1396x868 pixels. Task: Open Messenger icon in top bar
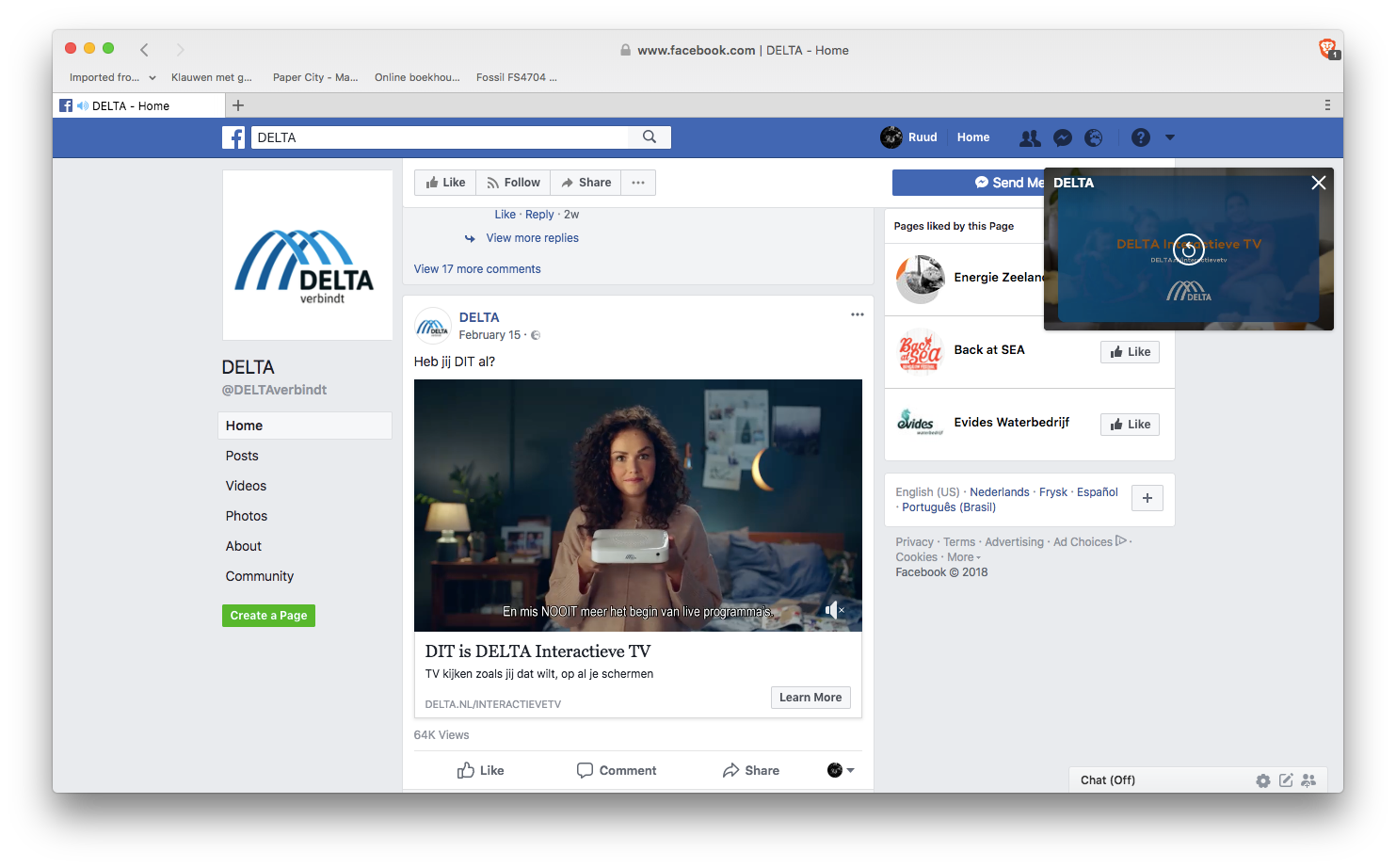pos(1063,138)
